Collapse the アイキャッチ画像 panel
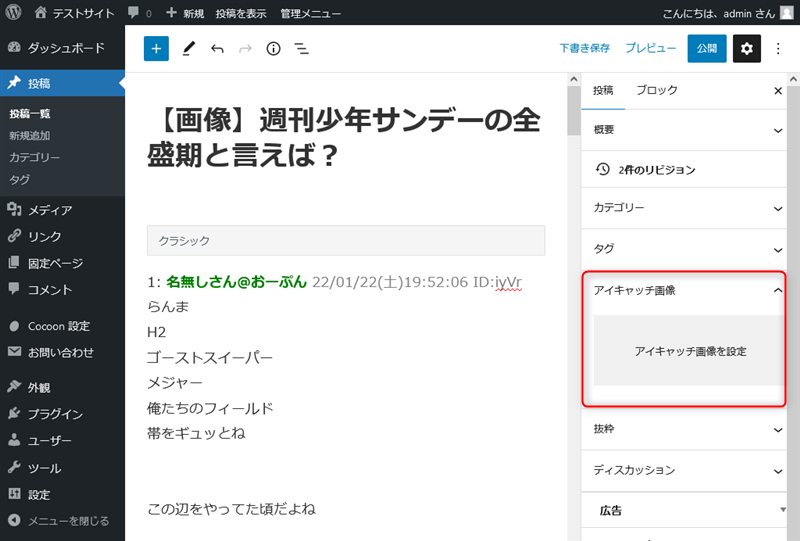The height and width of the screenshot is (541, 800). pyautogui.click(x=684, y=290)
